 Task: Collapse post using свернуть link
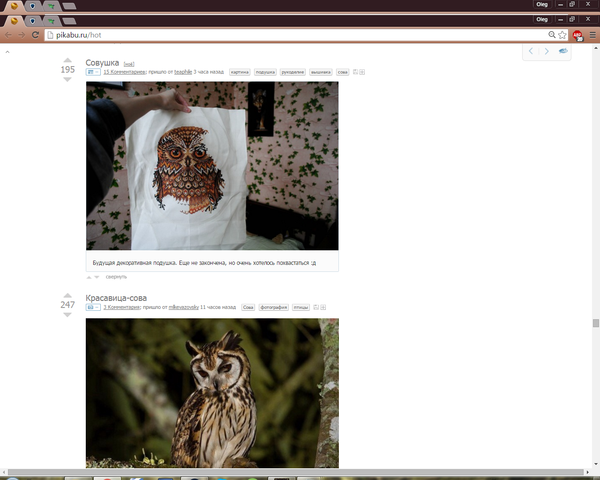click(116, 277)
